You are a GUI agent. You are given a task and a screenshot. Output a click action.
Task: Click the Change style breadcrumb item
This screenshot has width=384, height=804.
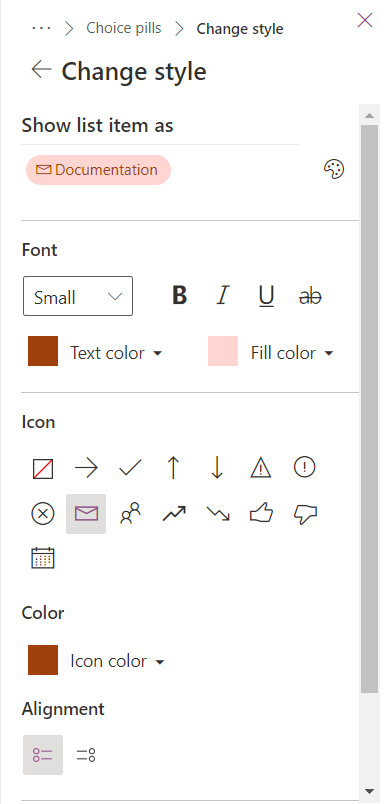(x=240, y=29)
